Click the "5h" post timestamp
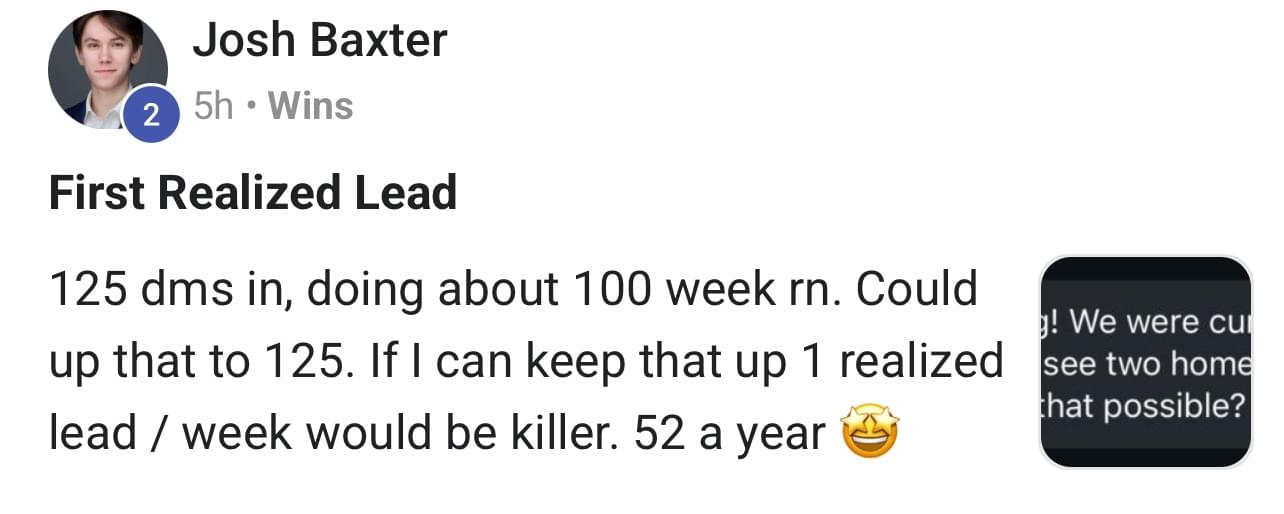 point(213,106)
